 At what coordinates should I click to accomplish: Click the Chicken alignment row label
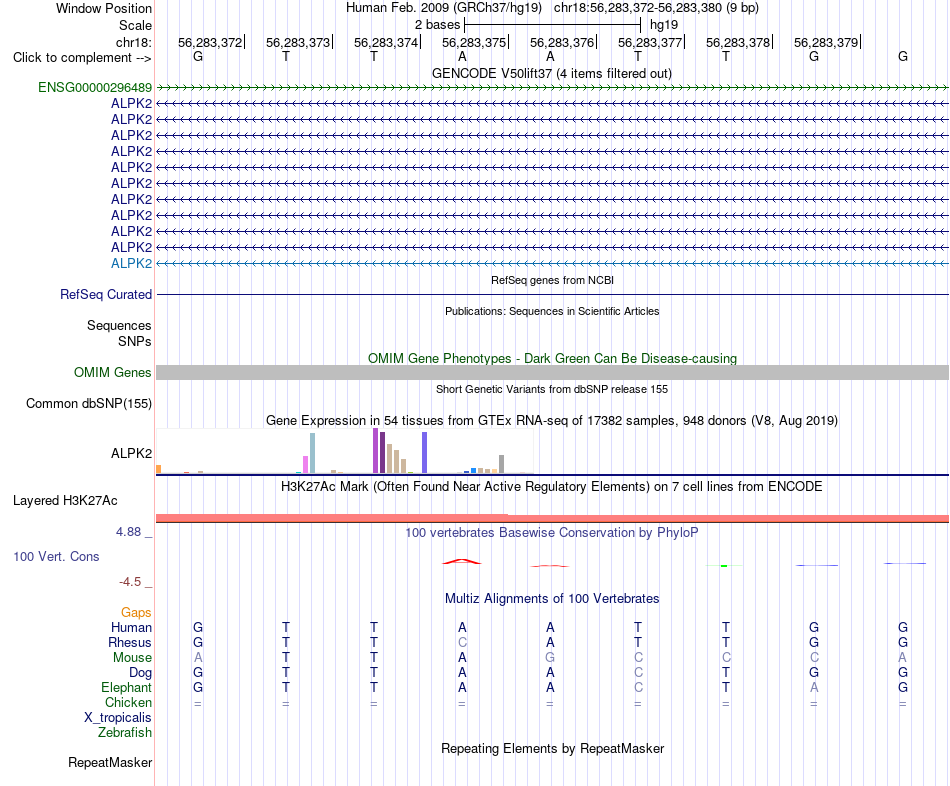128,702
